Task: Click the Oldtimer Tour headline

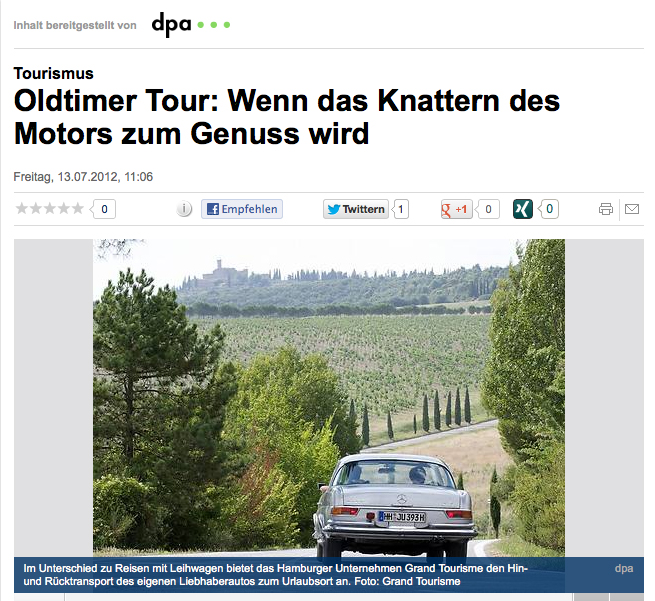Action: 287,117
